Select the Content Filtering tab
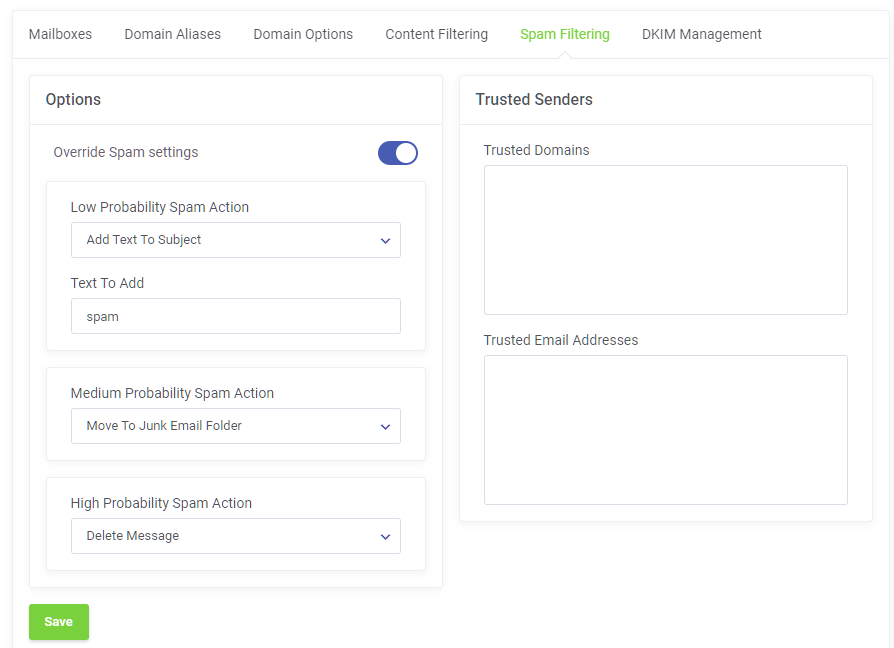The height and width of the screenshot is (648, 894). tap(436, 34)
